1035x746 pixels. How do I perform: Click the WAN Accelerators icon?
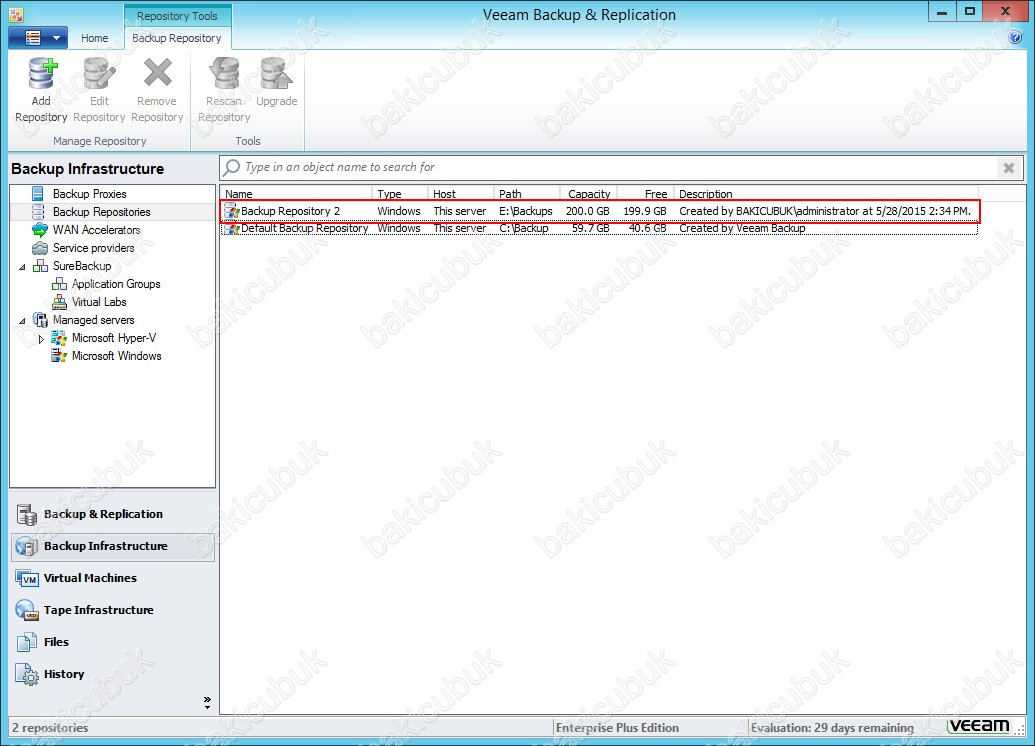click(40, 230)
